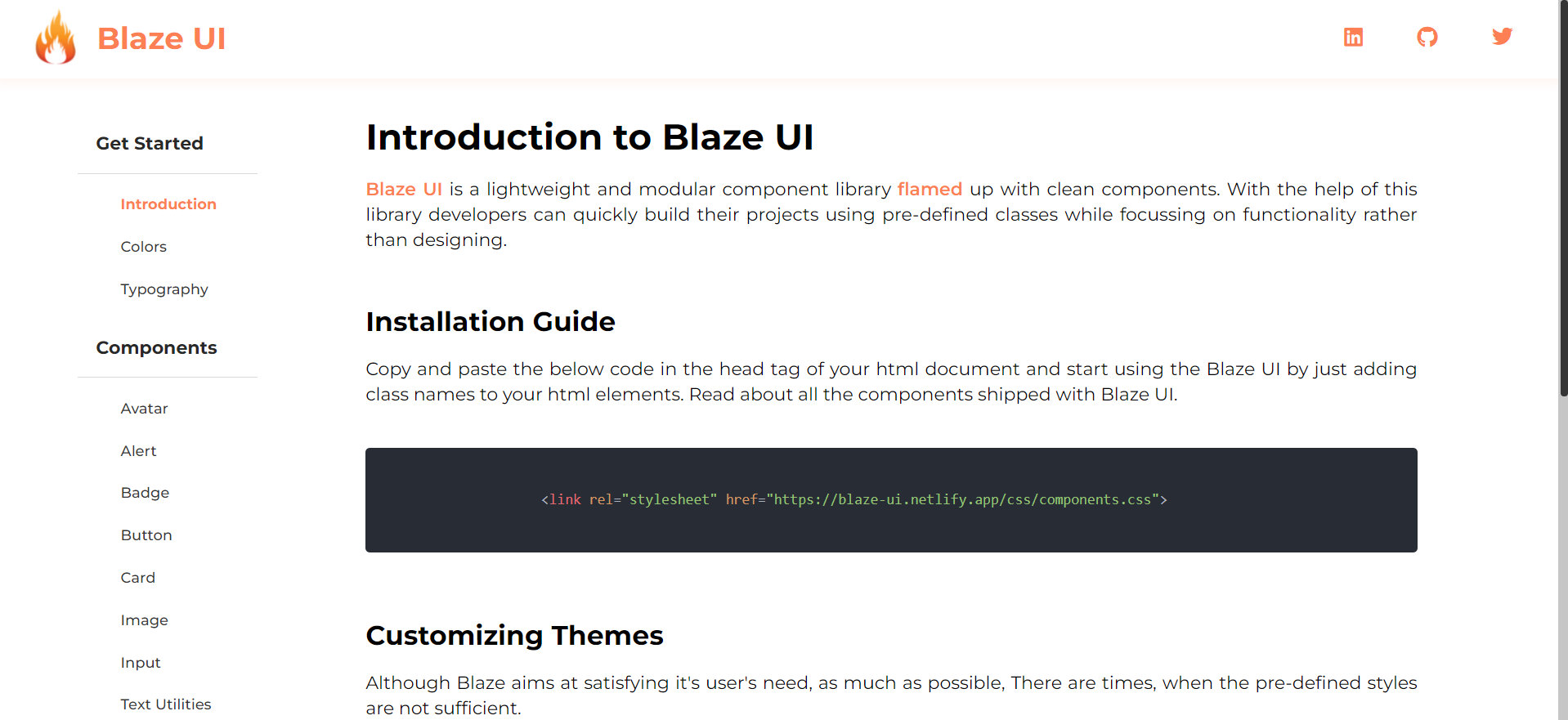Click the Blaze UI link in the intro paragraph
1568x720 pixels.
[x=404, y=189]
